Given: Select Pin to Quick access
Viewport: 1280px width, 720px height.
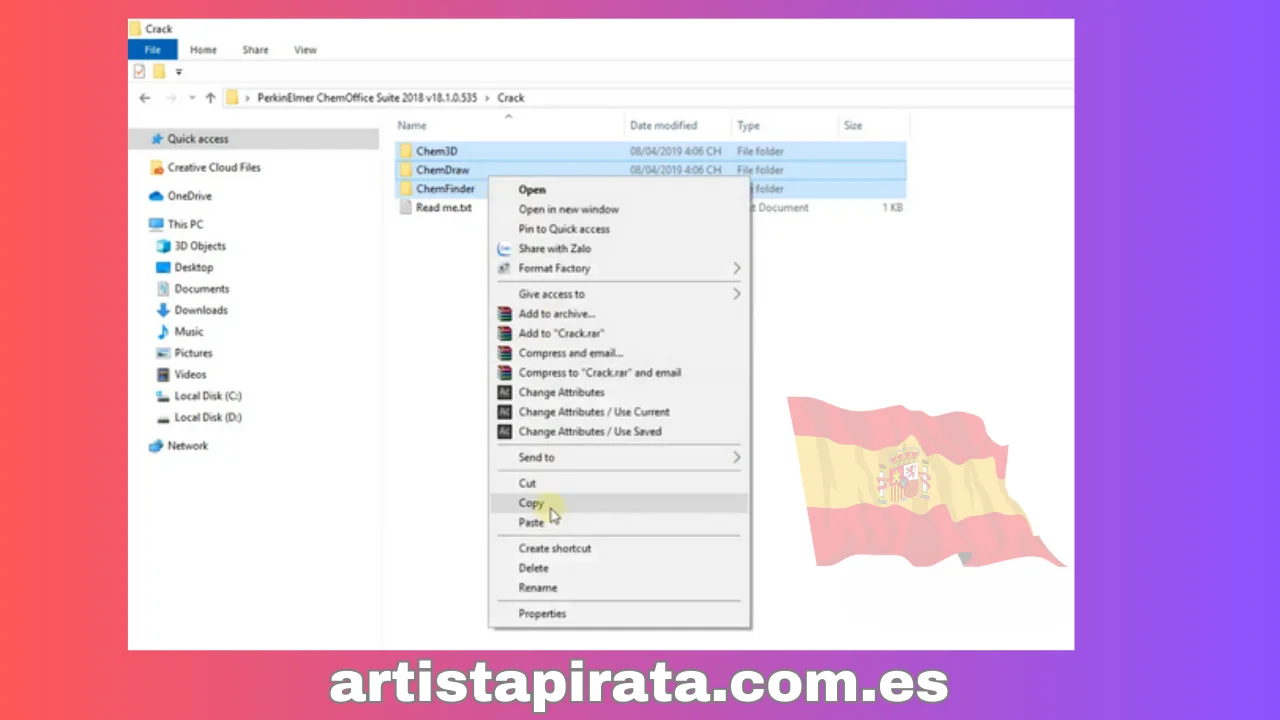Looking at the screenshot, I should (x=564, y=229).
